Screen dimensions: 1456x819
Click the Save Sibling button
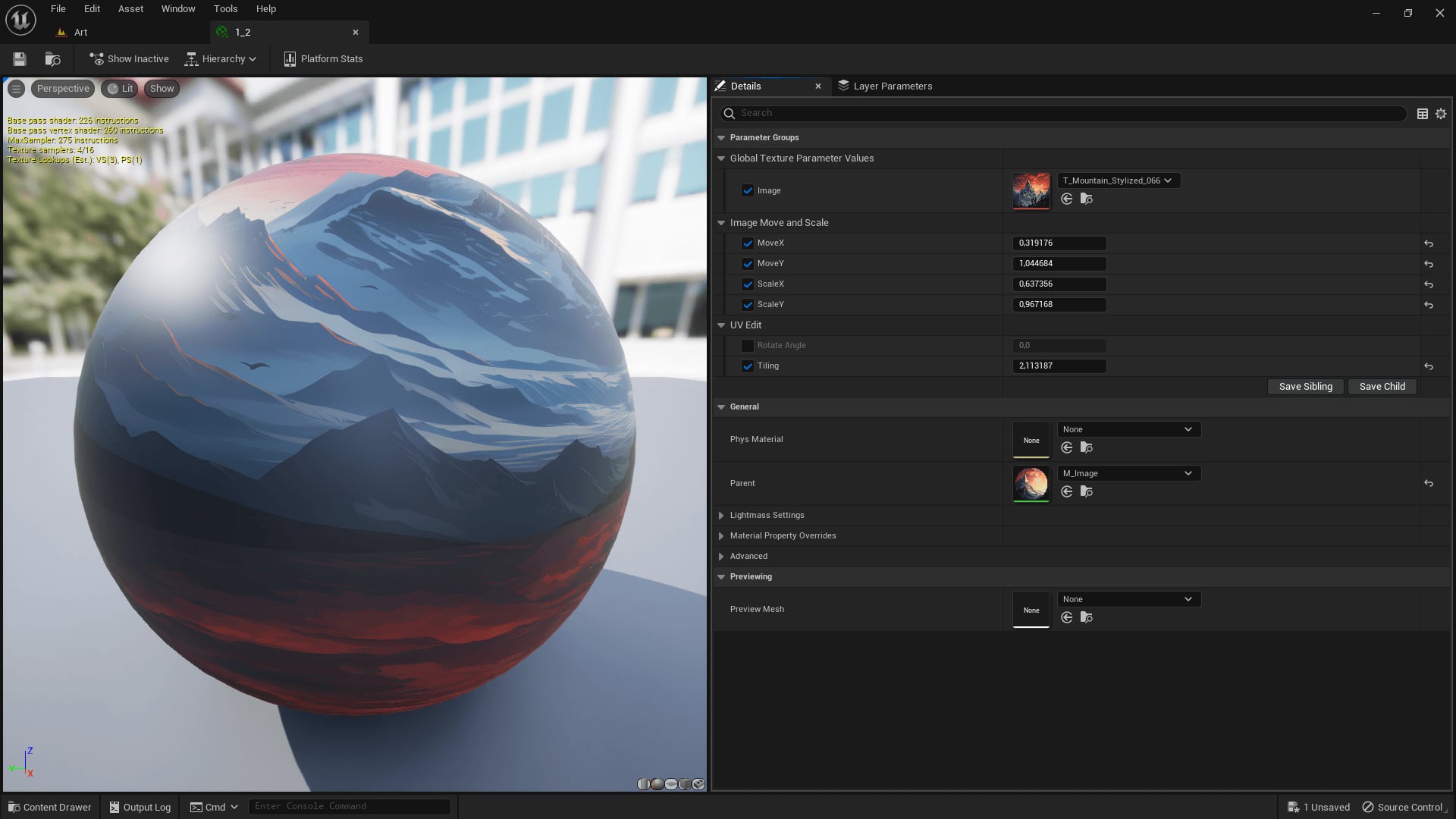point(1305,387)
